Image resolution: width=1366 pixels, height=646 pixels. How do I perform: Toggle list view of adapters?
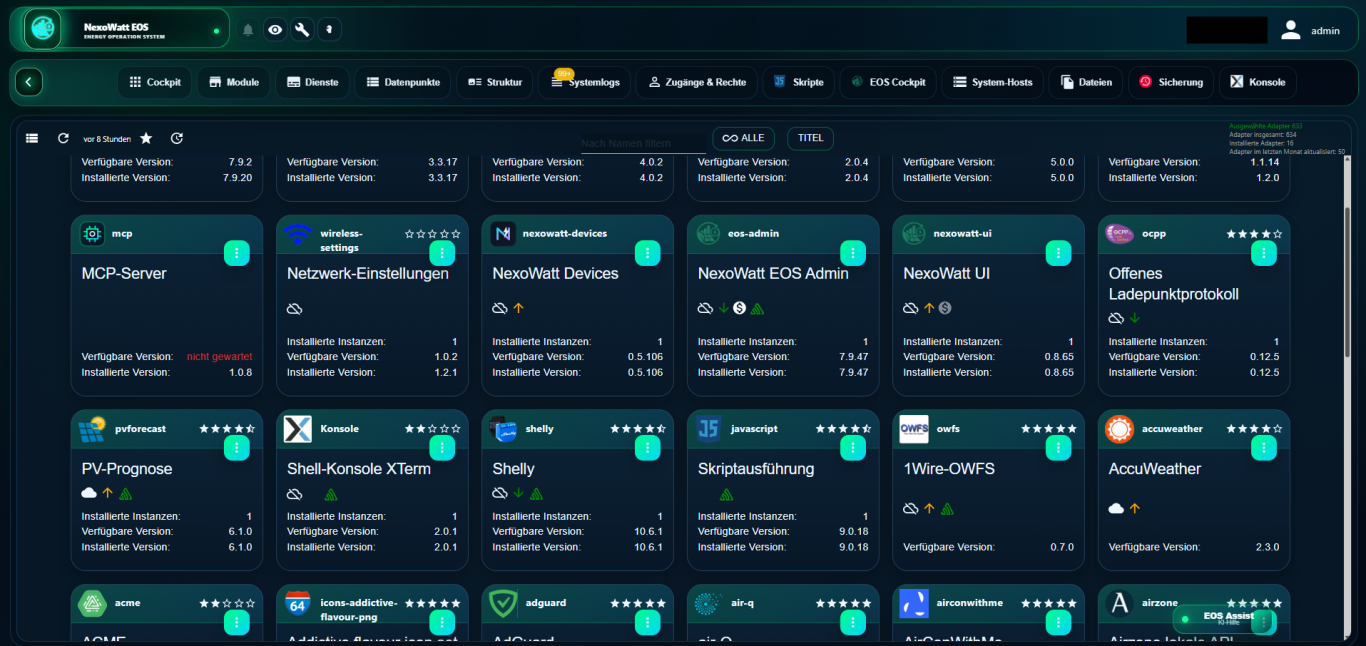coord(32,138)
